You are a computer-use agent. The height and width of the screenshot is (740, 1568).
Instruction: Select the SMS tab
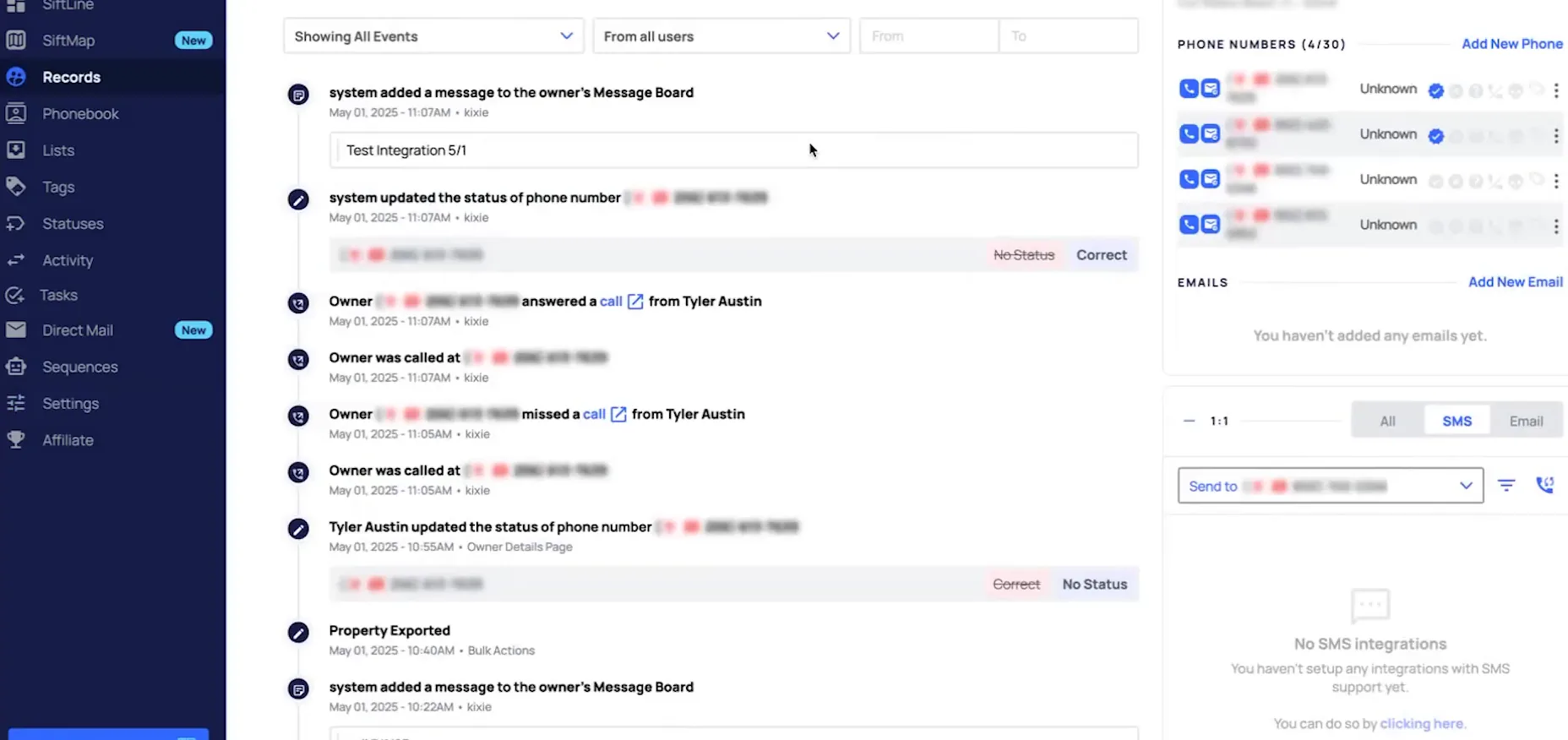[1456, 421]
